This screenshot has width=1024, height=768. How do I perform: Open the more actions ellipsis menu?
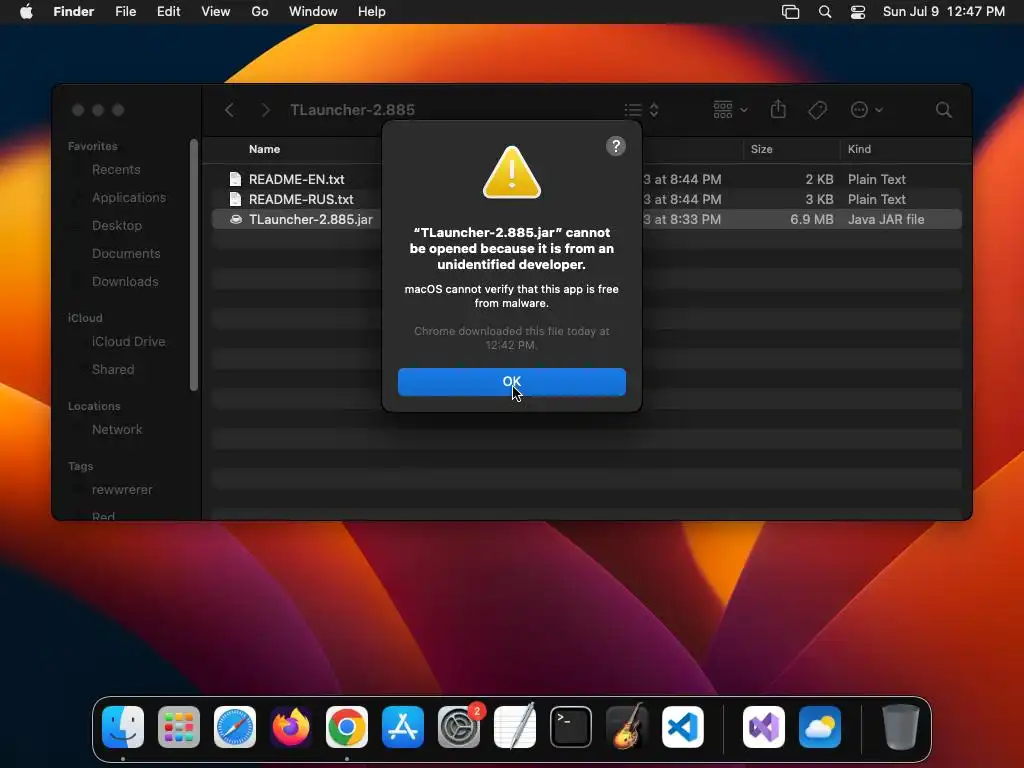click(866, 110)
